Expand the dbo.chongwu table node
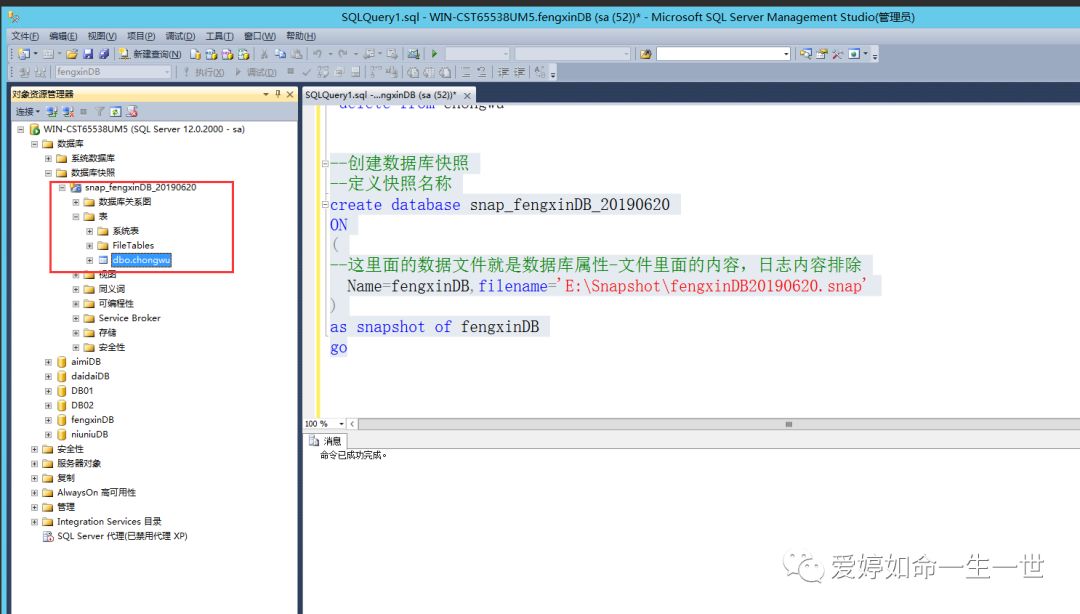Screen dimensions: 1080x614 pyautogui.click(x=90, y=260)
